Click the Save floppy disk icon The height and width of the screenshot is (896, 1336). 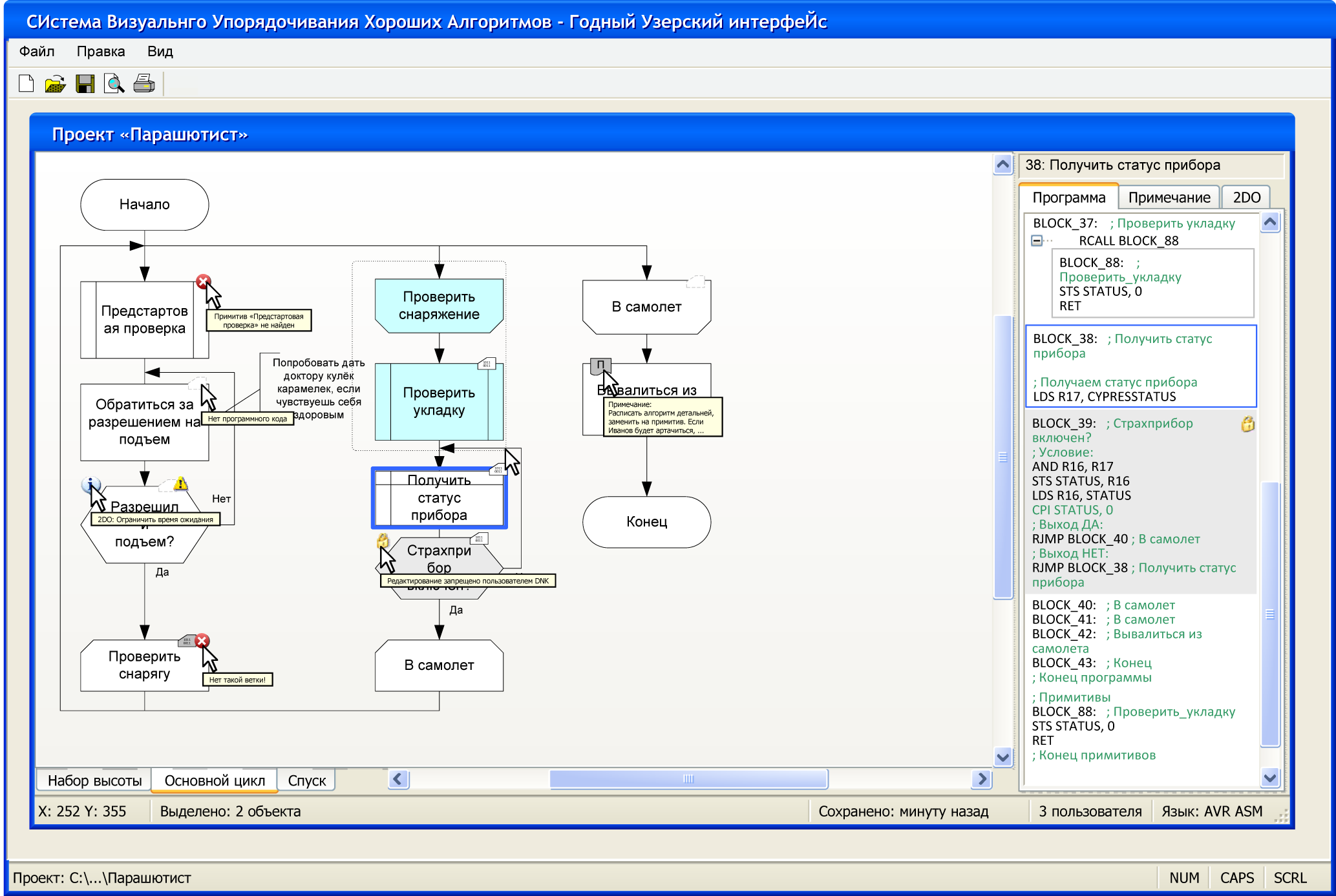click(x=85, y=84)
